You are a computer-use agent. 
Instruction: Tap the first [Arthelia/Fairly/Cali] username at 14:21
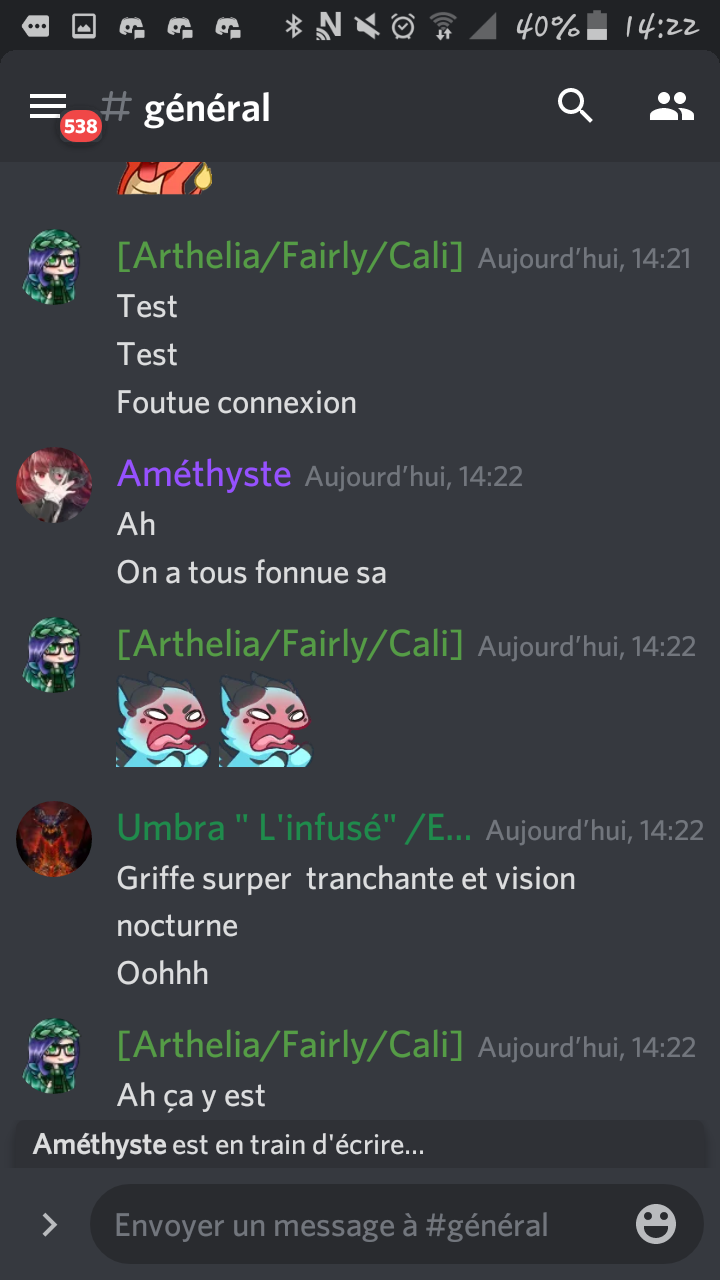[x=290, y=257]
